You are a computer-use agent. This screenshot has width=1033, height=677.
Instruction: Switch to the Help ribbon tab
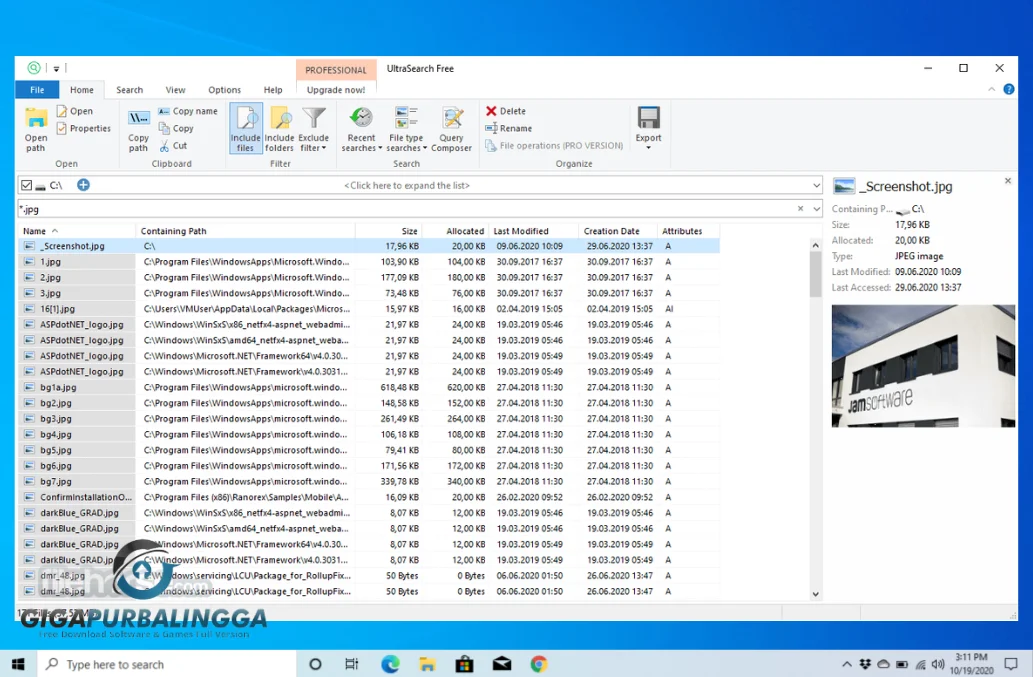(x=273, y=90)
